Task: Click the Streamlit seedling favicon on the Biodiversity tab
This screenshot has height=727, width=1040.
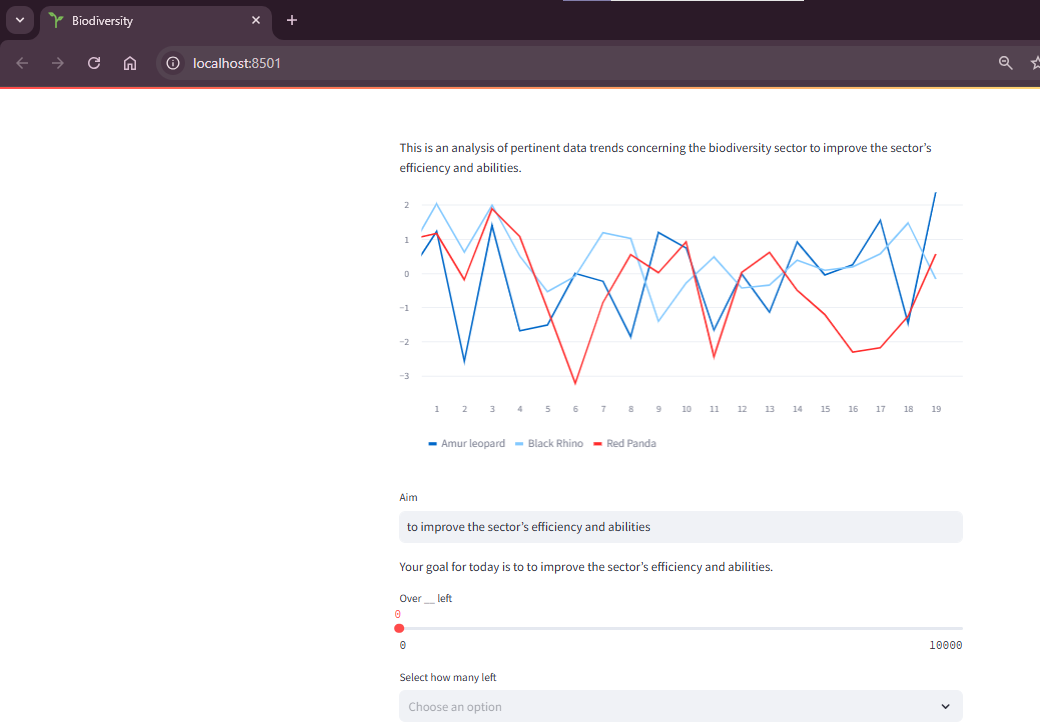Action: (55, 20)
